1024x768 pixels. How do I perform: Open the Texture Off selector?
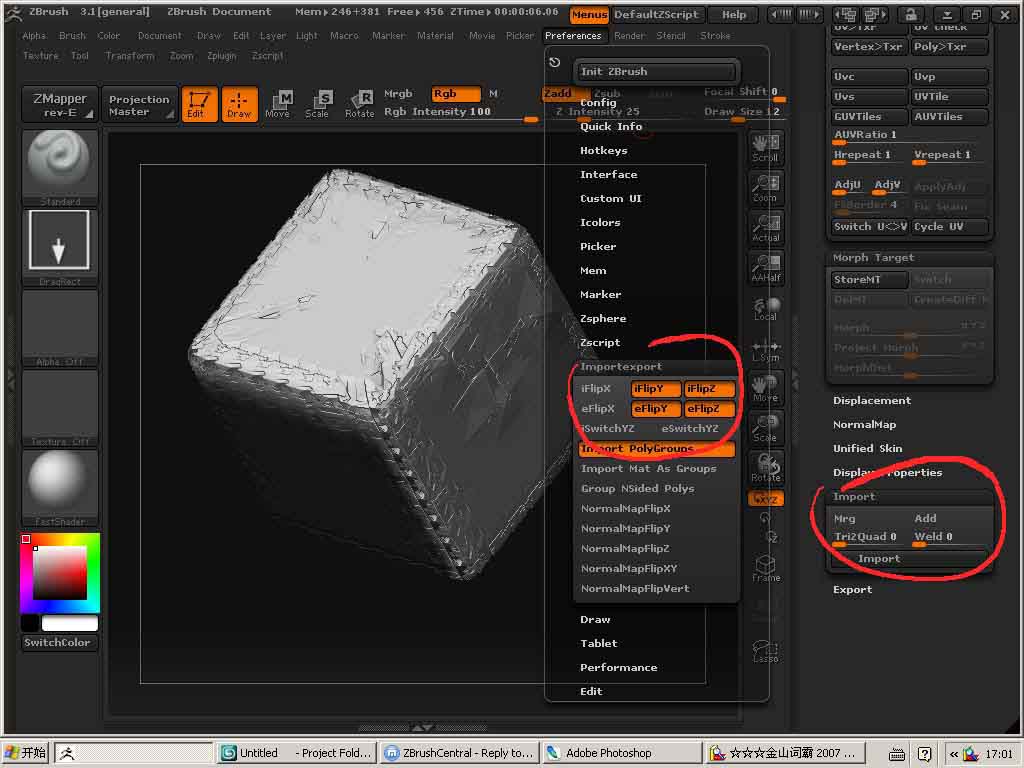coord(59,408)
